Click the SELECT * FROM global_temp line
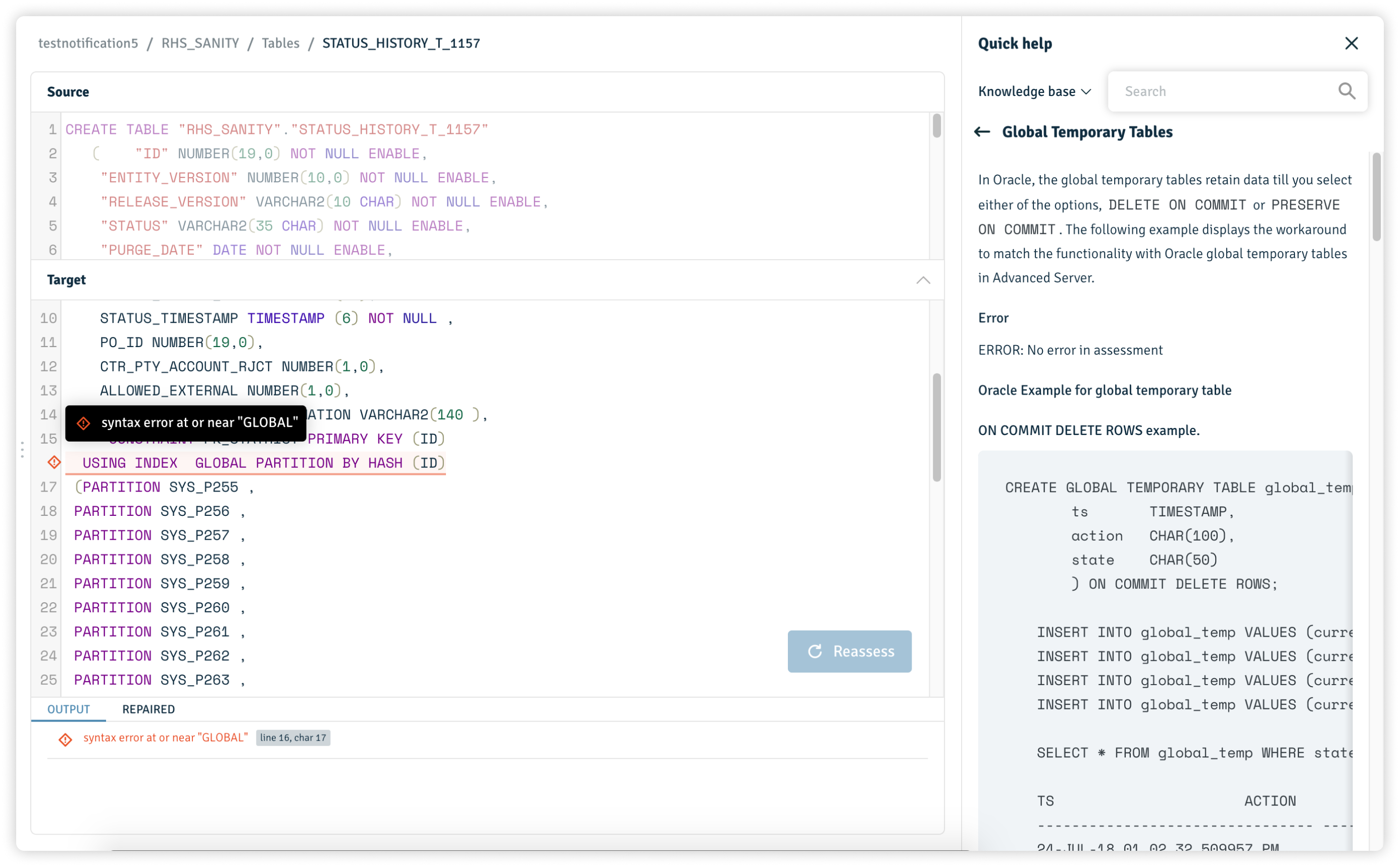1400x867 pixels. click(1194, 753)
